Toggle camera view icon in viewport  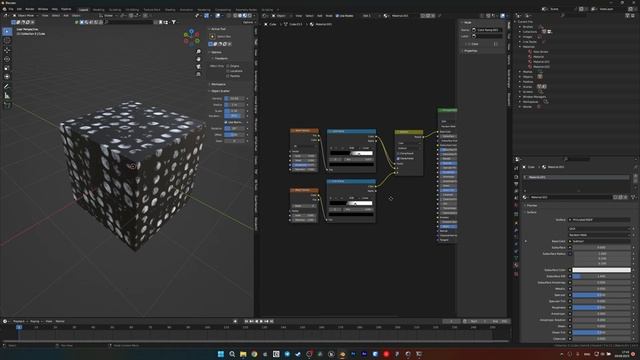pyautogui.click(x=198, y=67)
